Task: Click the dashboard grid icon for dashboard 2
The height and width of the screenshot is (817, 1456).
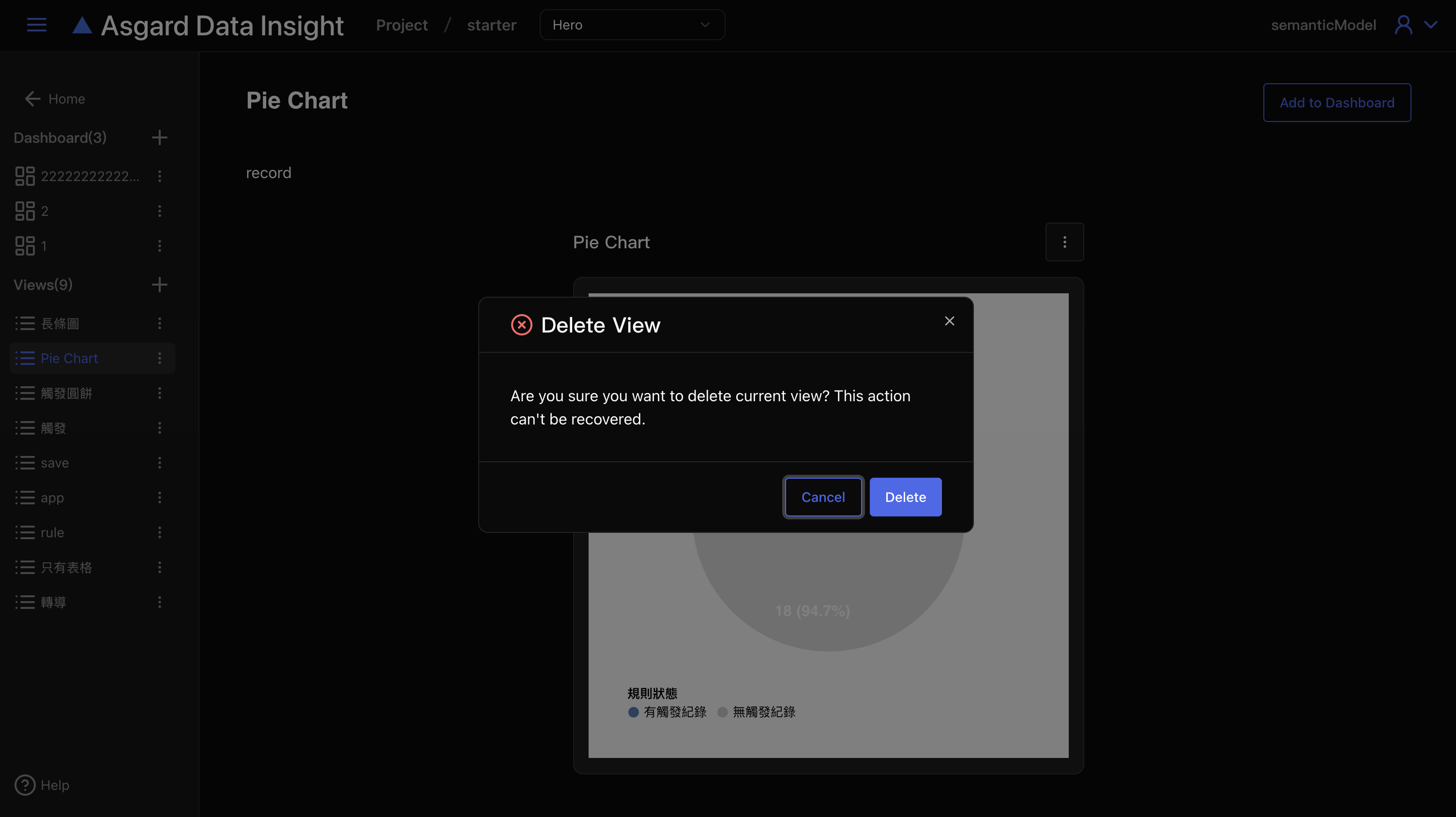Action: tap(25, 211)
